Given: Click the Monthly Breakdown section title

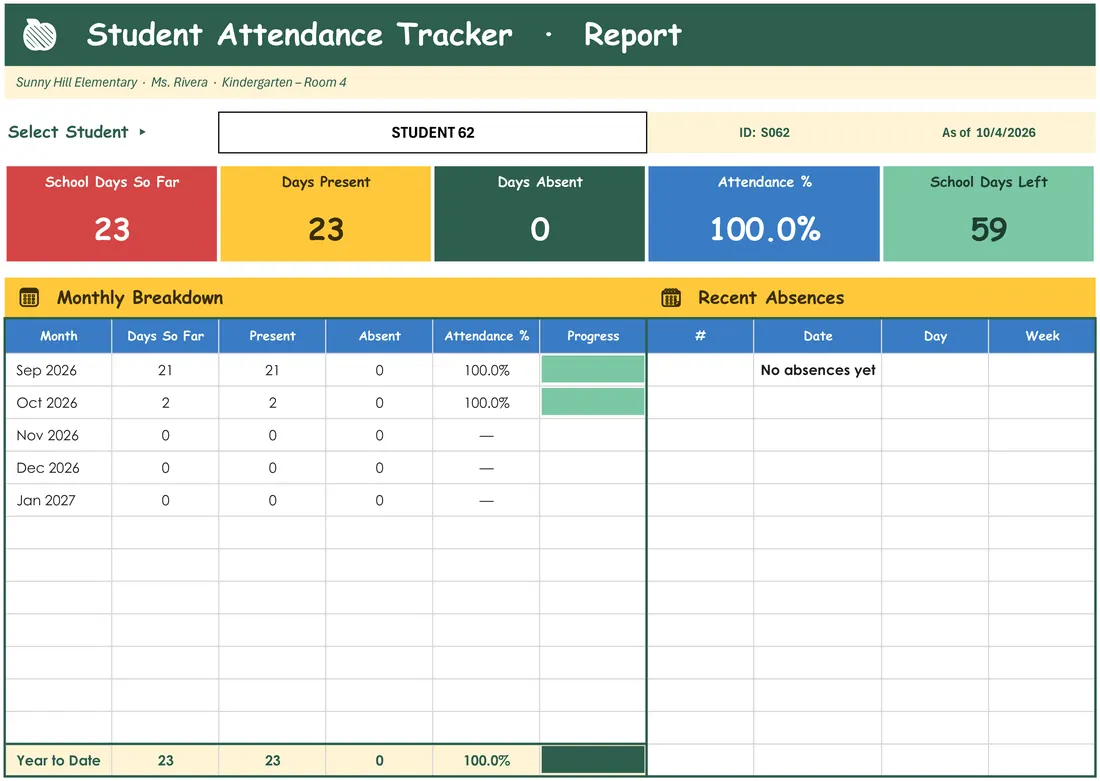Looking at the screenshot, I should click(x=140, y=298).
